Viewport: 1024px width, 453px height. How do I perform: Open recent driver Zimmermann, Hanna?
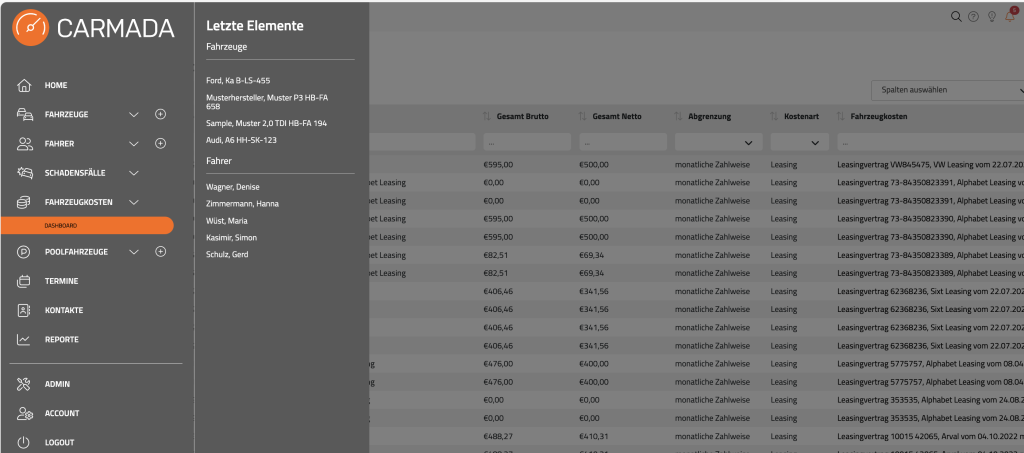[x=242, y=204]
